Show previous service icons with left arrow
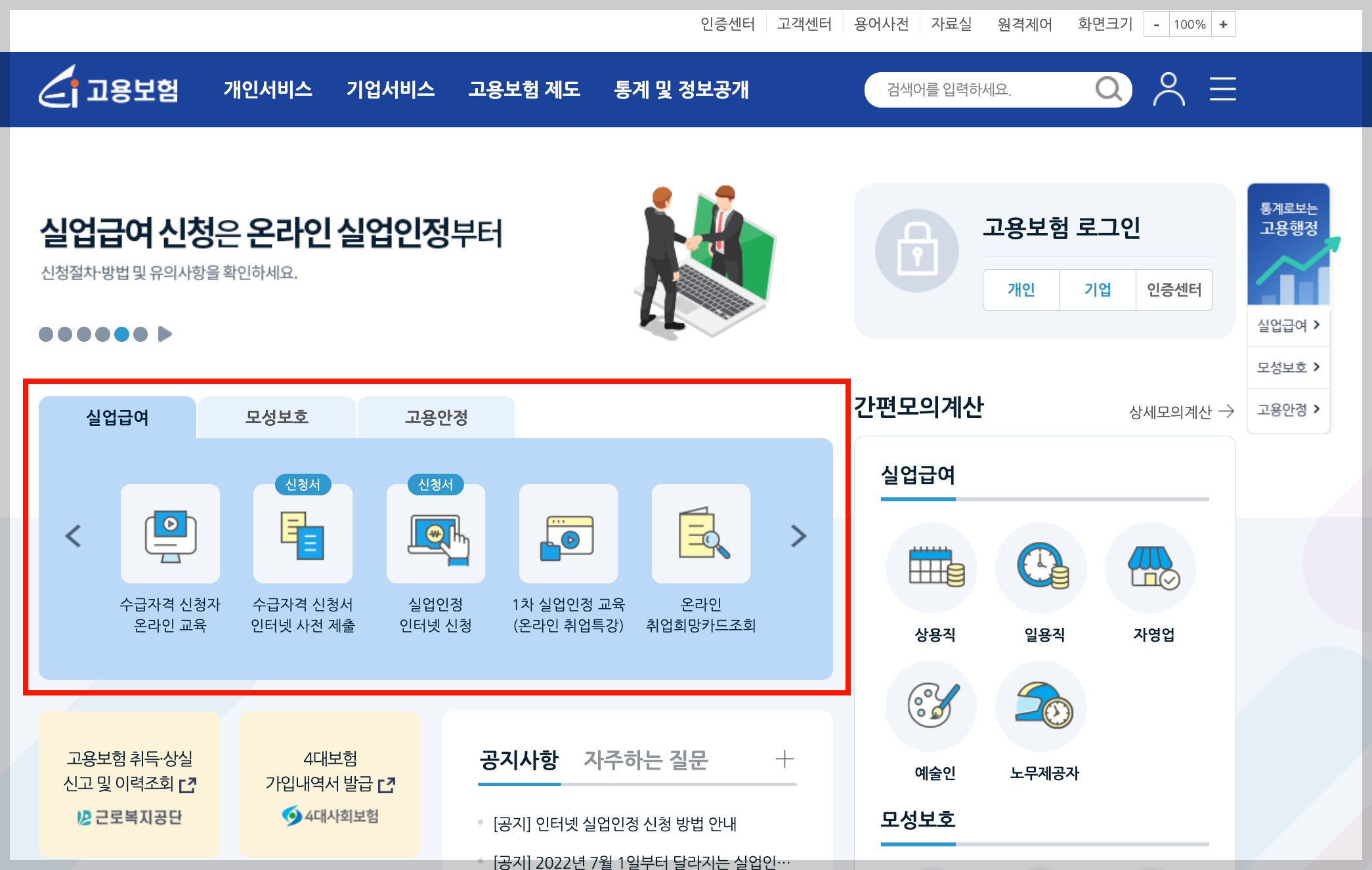The width and height of the screenshot is (1372, 870). 73,536
